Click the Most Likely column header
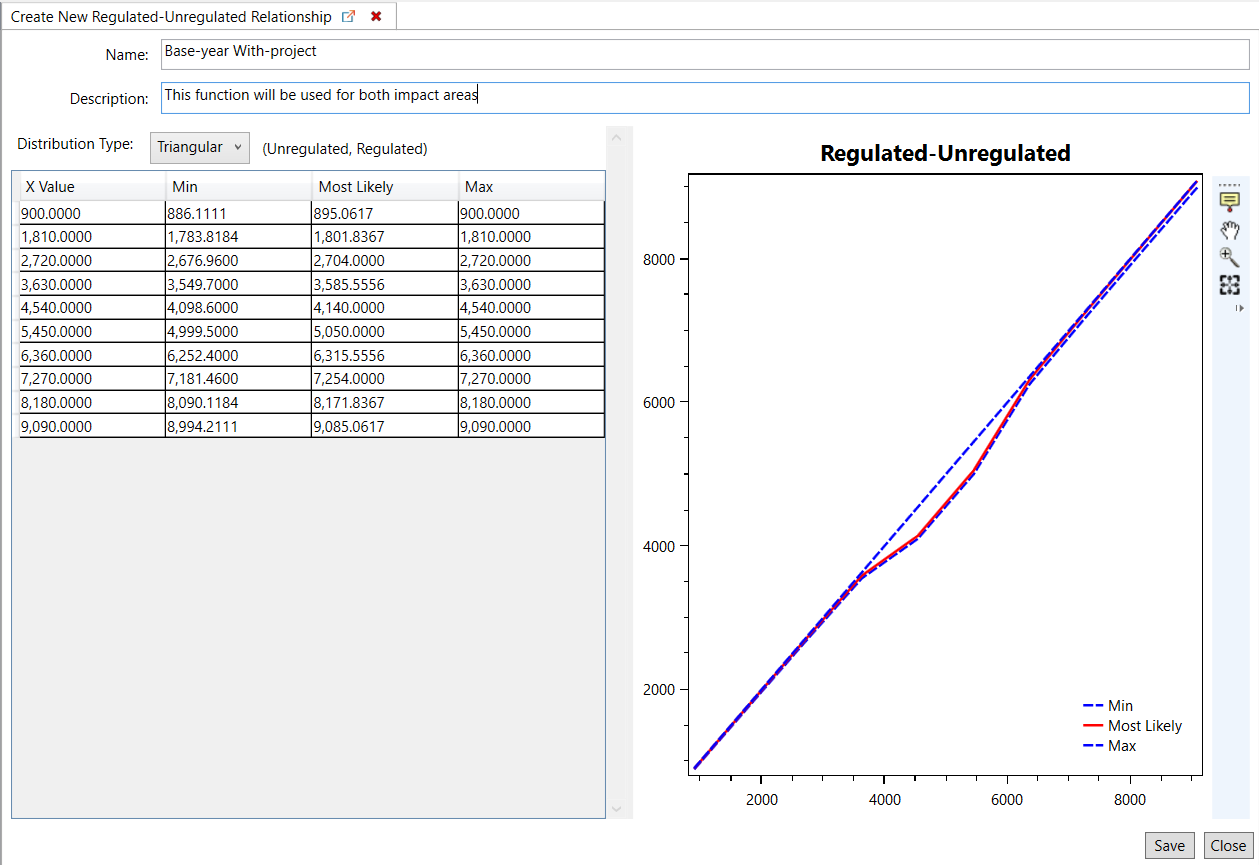 (x=385, y=186)
